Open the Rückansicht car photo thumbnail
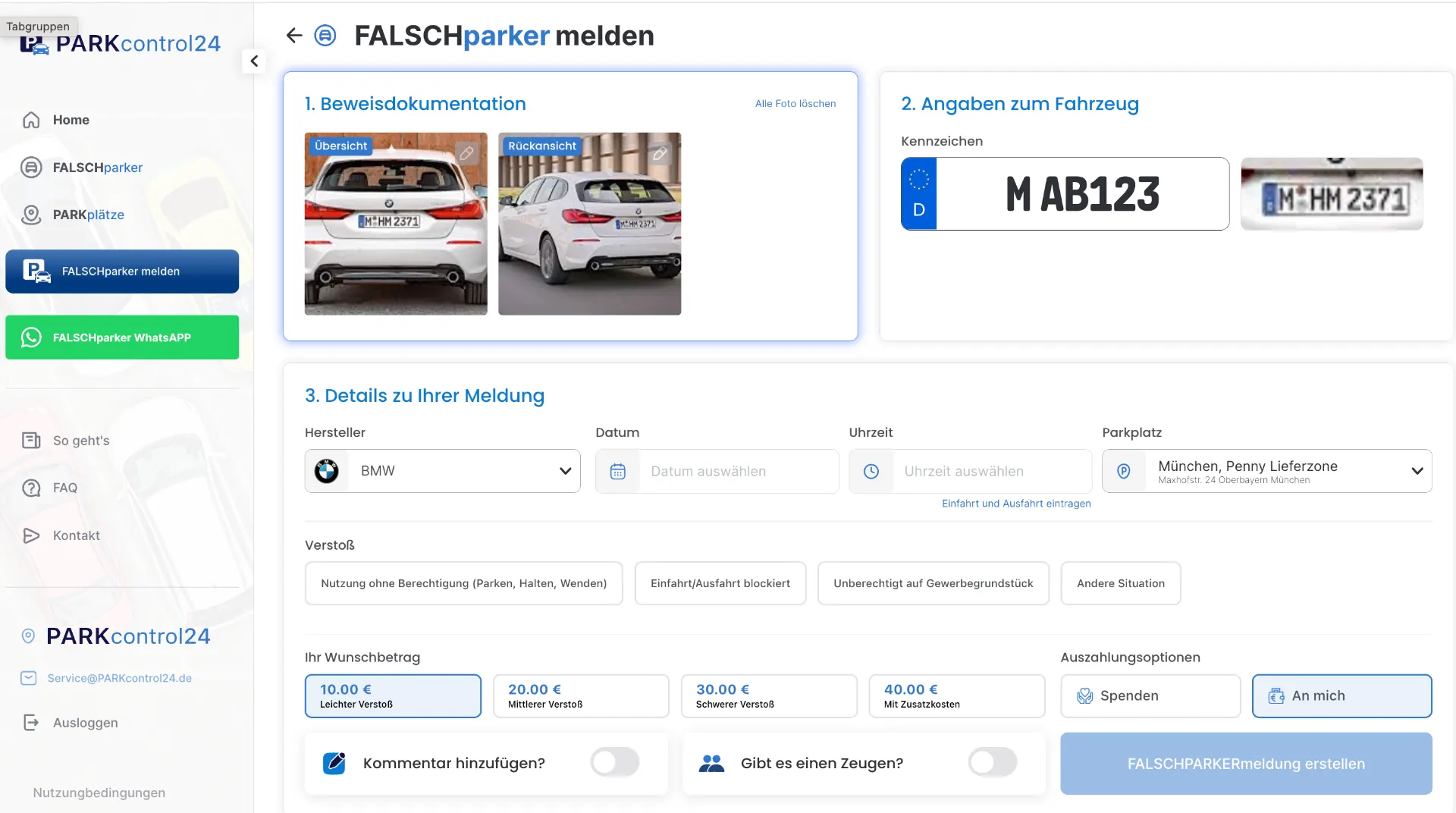The image size is (1456, 813). [x=590, y=224]
